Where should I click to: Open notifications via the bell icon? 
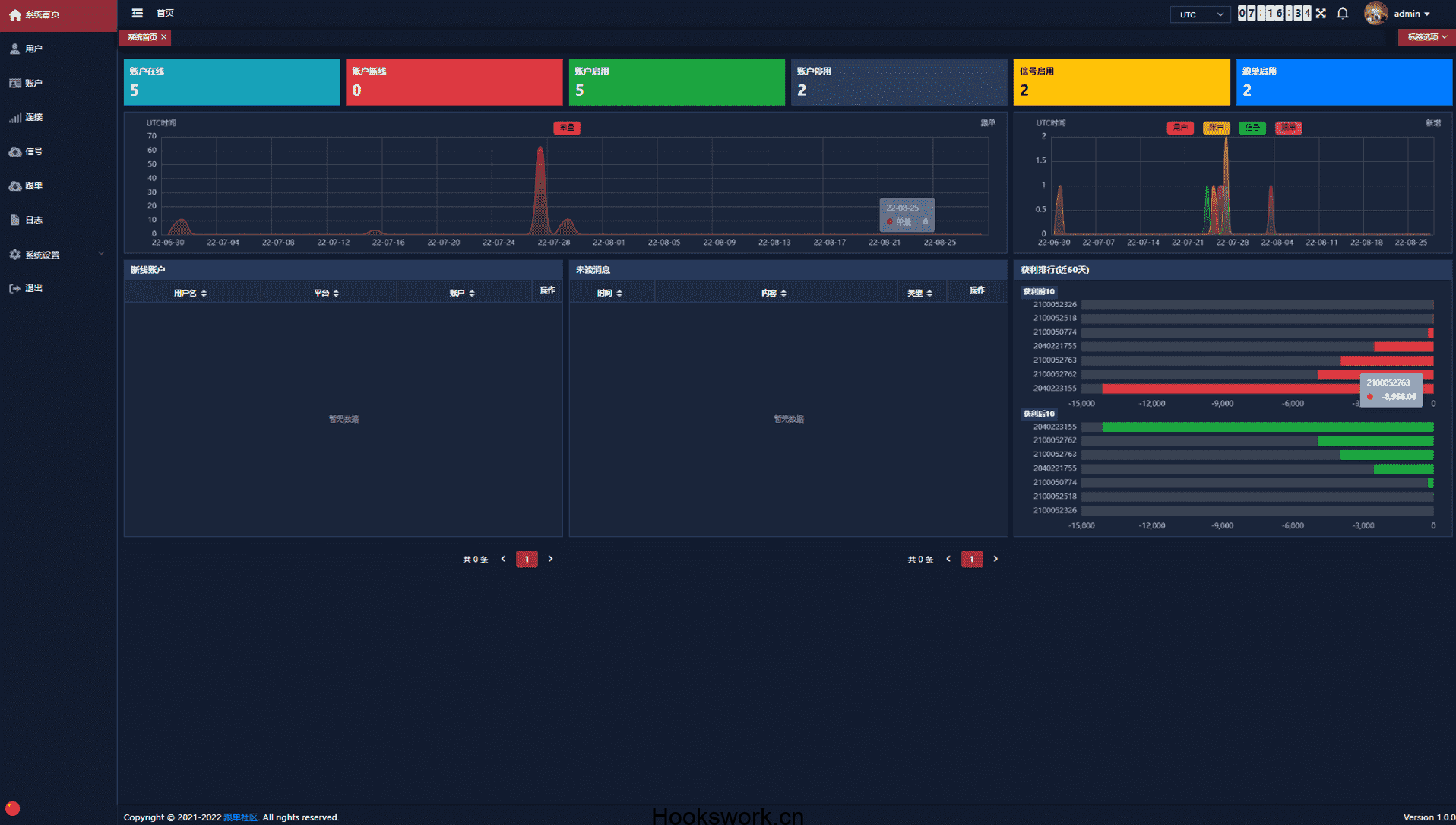point(1343,14)
